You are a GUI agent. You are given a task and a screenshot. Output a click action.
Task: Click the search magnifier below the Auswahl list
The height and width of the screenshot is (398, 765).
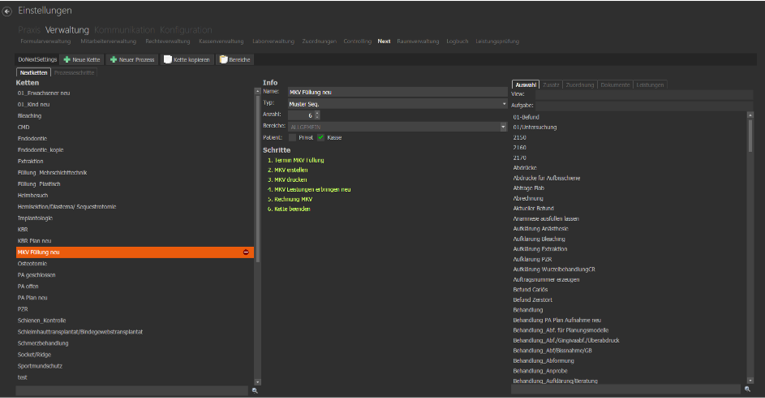point(747,389)
